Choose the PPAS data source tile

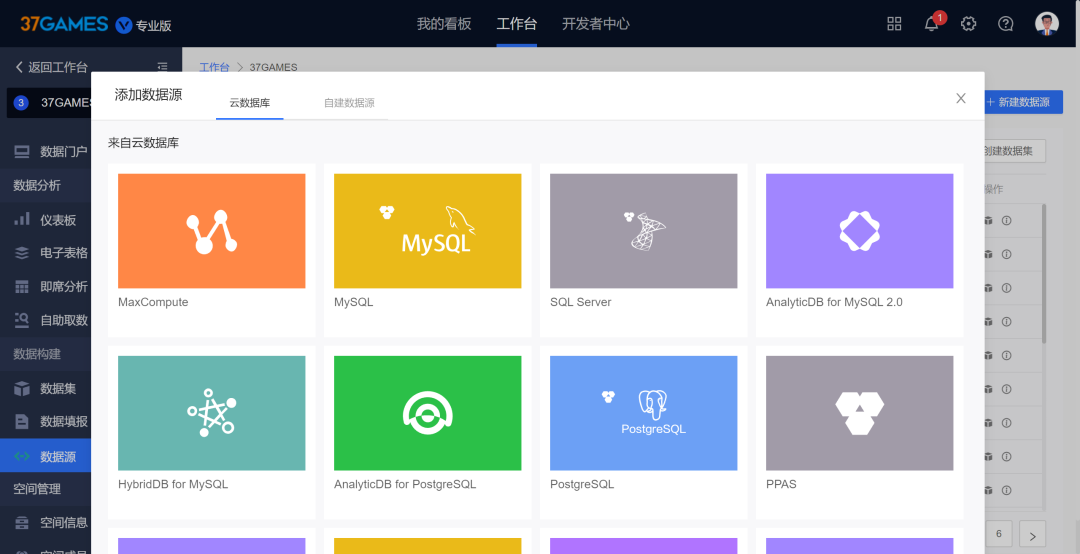[x=860, y=432]
